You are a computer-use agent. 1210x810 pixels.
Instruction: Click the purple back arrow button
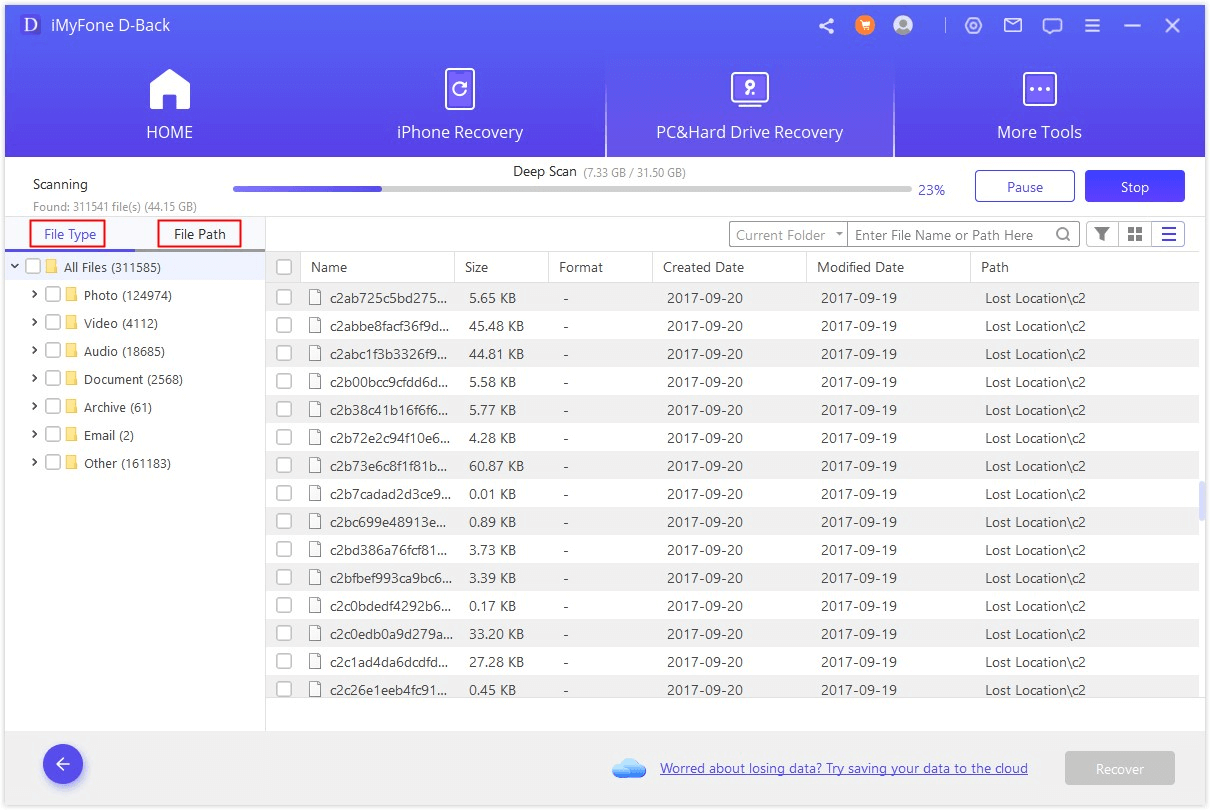click(x=63, y=765)
